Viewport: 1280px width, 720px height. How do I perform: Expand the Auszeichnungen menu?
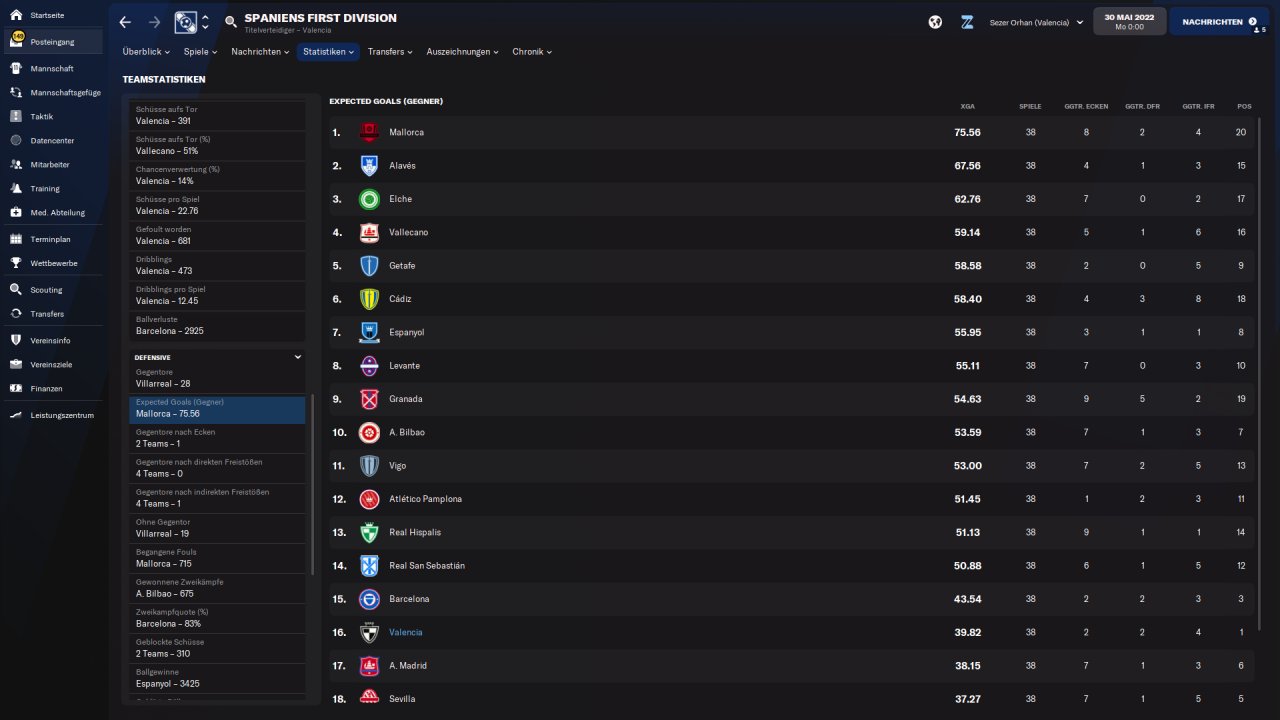[x=464, y=51]
